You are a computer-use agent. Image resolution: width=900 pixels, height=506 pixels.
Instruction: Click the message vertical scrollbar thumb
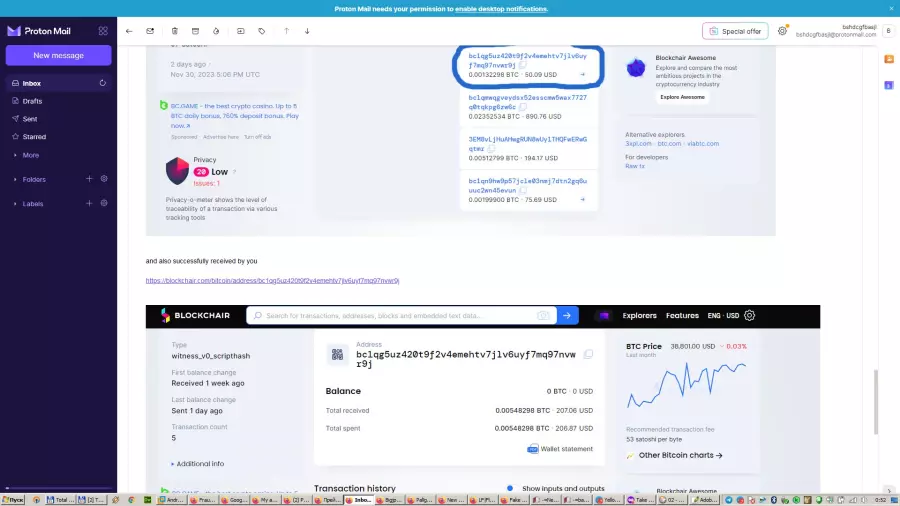875,402
